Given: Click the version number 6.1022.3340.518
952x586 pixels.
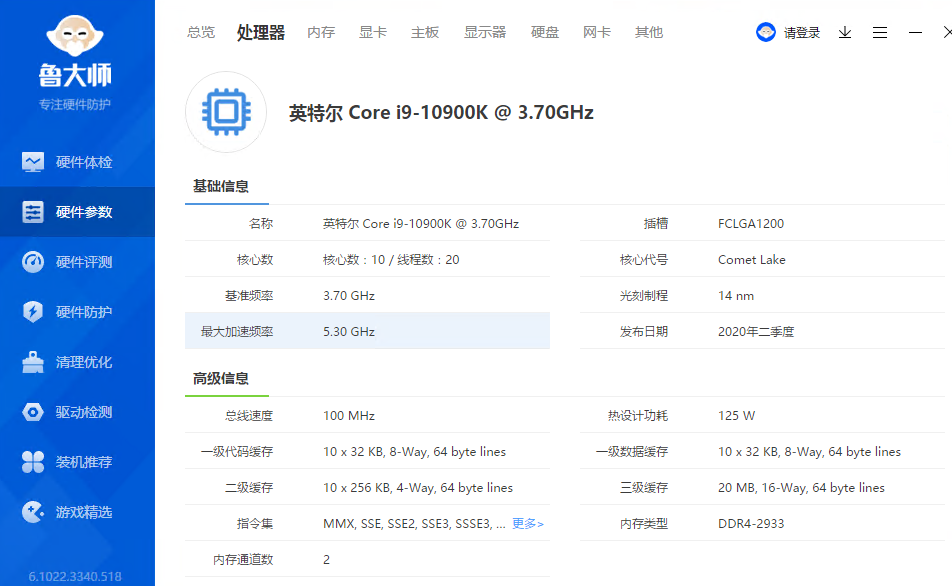Looking at the screenshot, I should click(75, 576).
